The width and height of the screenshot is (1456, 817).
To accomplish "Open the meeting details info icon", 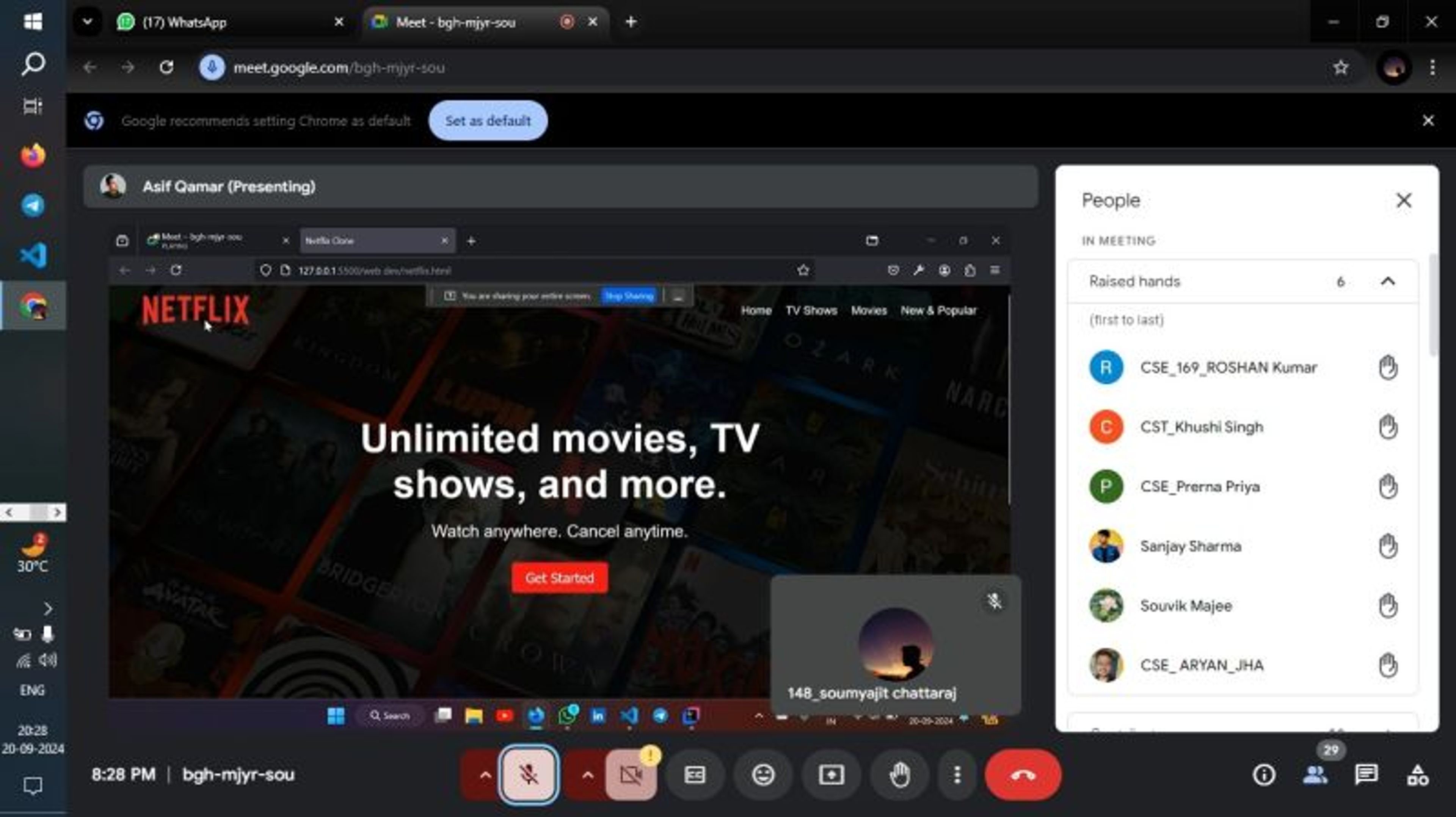I will pos(1264,775).
